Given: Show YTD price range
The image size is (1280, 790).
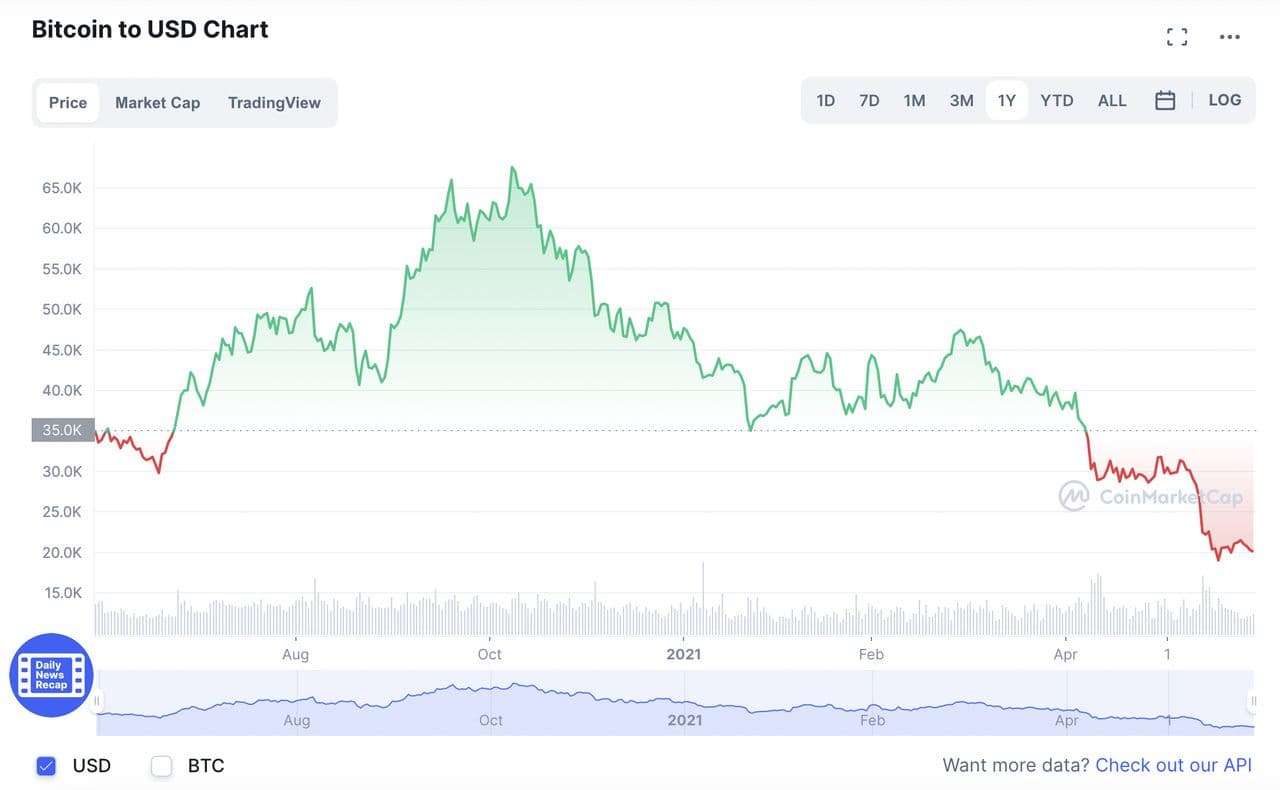Looking at the screenshot, I should (1056, 100).
